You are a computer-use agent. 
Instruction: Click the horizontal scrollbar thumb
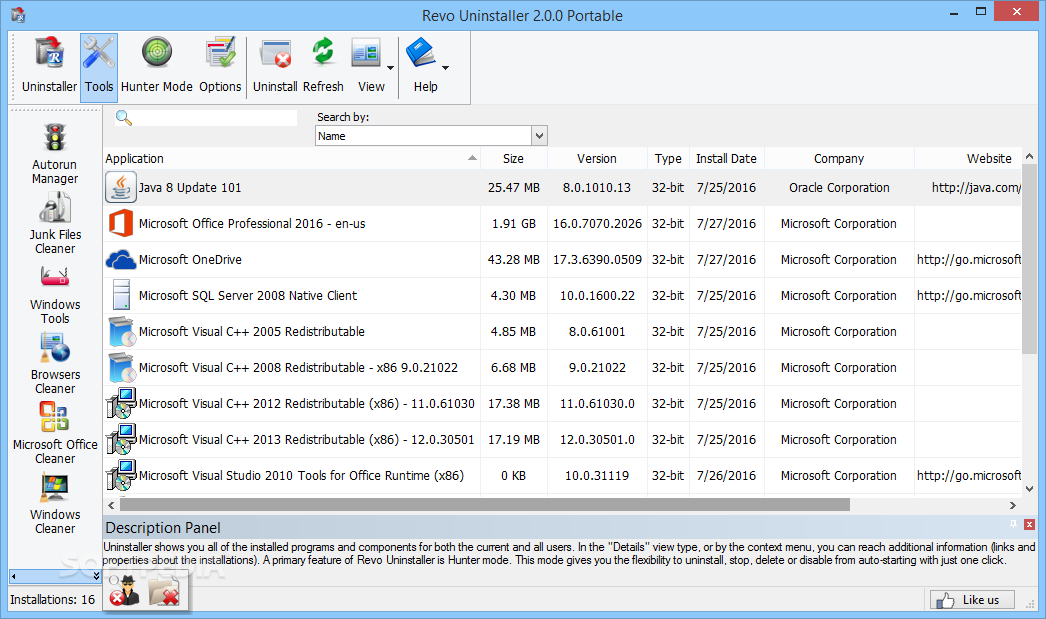(485, 506)
